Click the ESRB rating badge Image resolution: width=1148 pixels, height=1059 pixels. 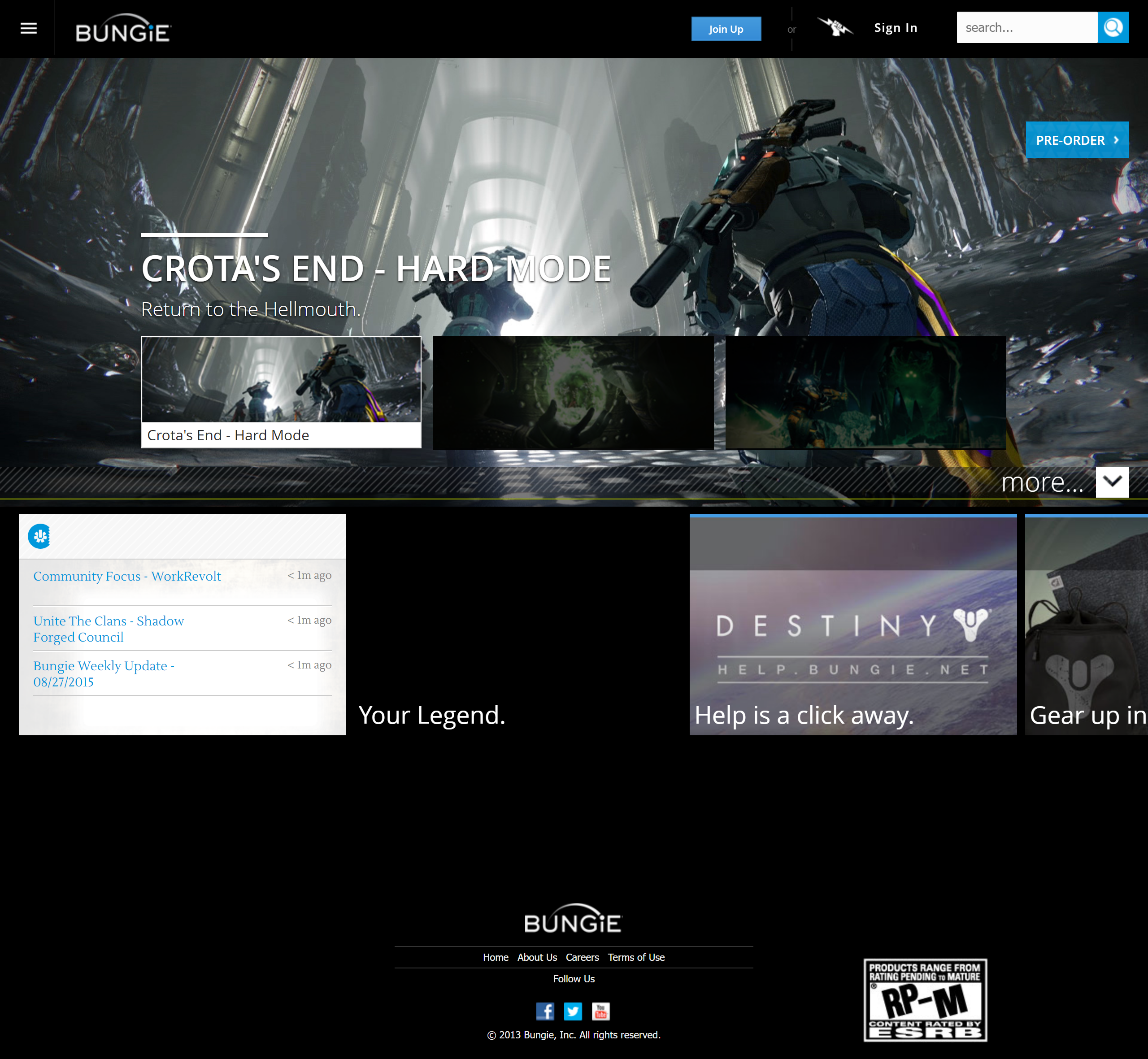(x=925, y=1000)
